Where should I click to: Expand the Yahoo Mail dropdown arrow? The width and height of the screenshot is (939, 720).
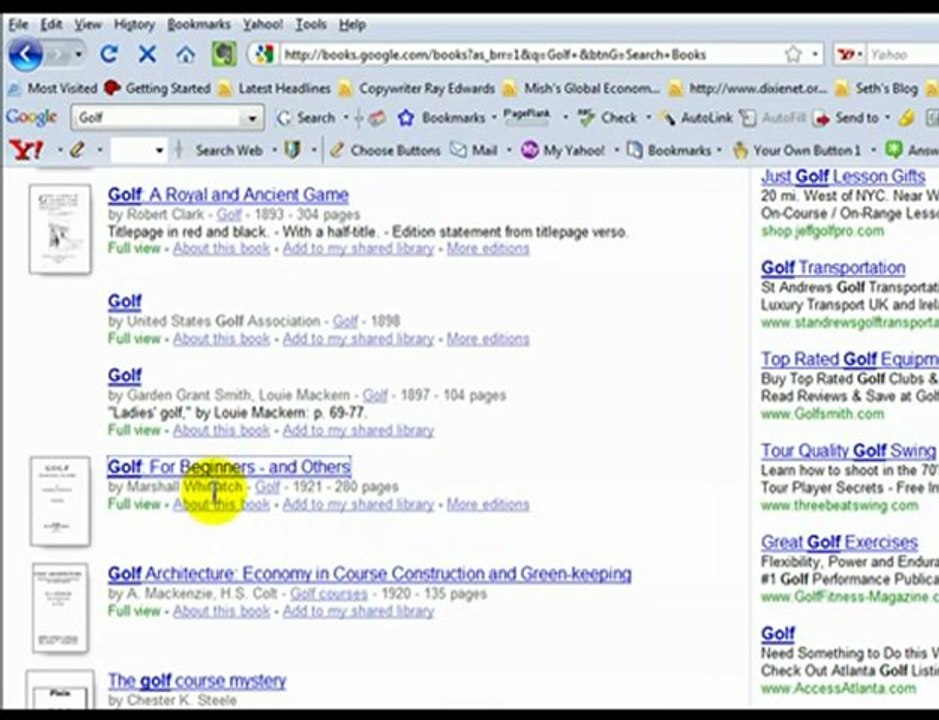509,150
